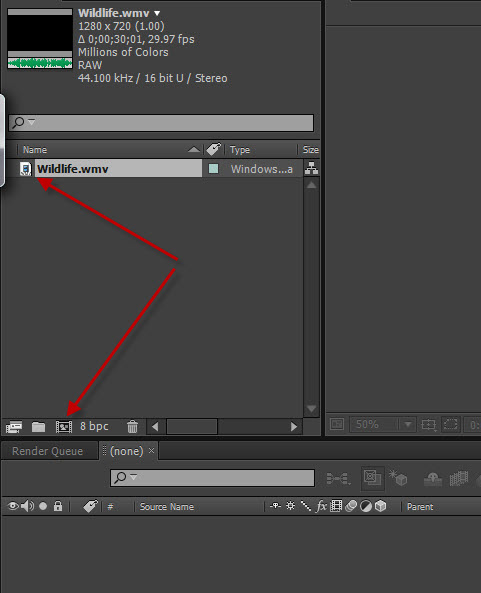
Task: Open the project flowchart view icon
Action: 311,168
